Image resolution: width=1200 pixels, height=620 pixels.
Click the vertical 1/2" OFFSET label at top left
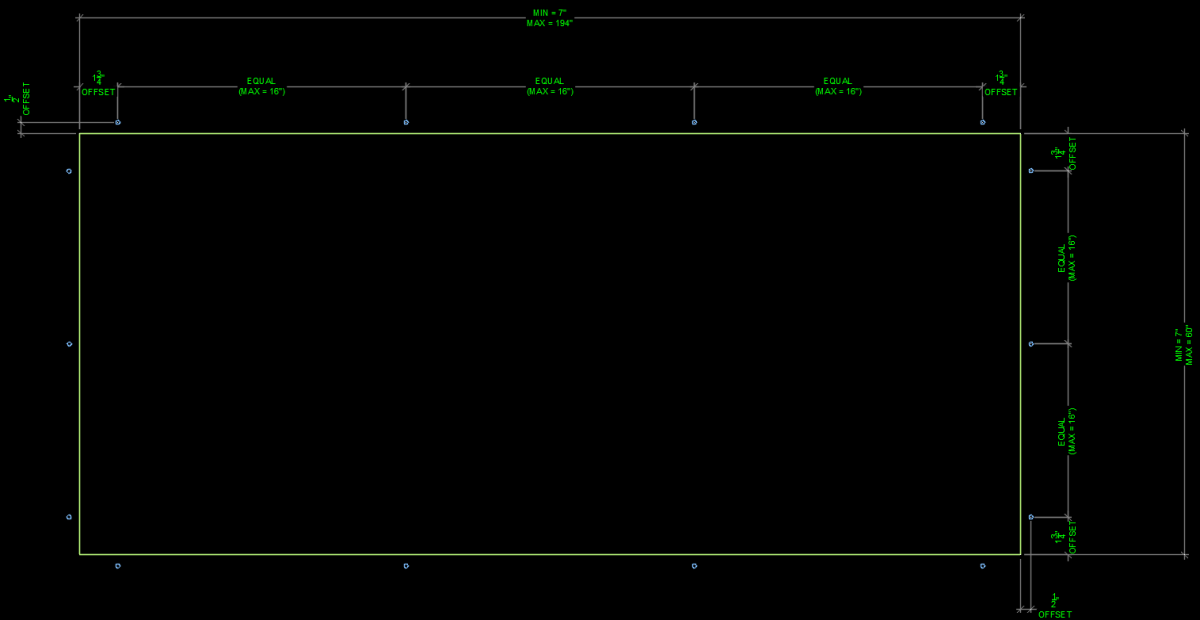pyautogui.click(x=20, y=99)
